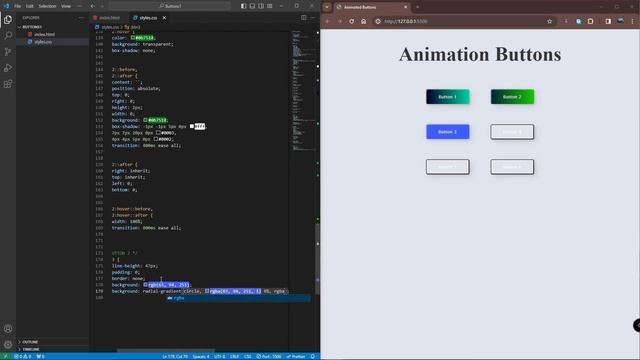Toggle the bottom panel layout icon
Image resolution: width=640 pixels, height=360 pixels.
click(x=252, y=6)
